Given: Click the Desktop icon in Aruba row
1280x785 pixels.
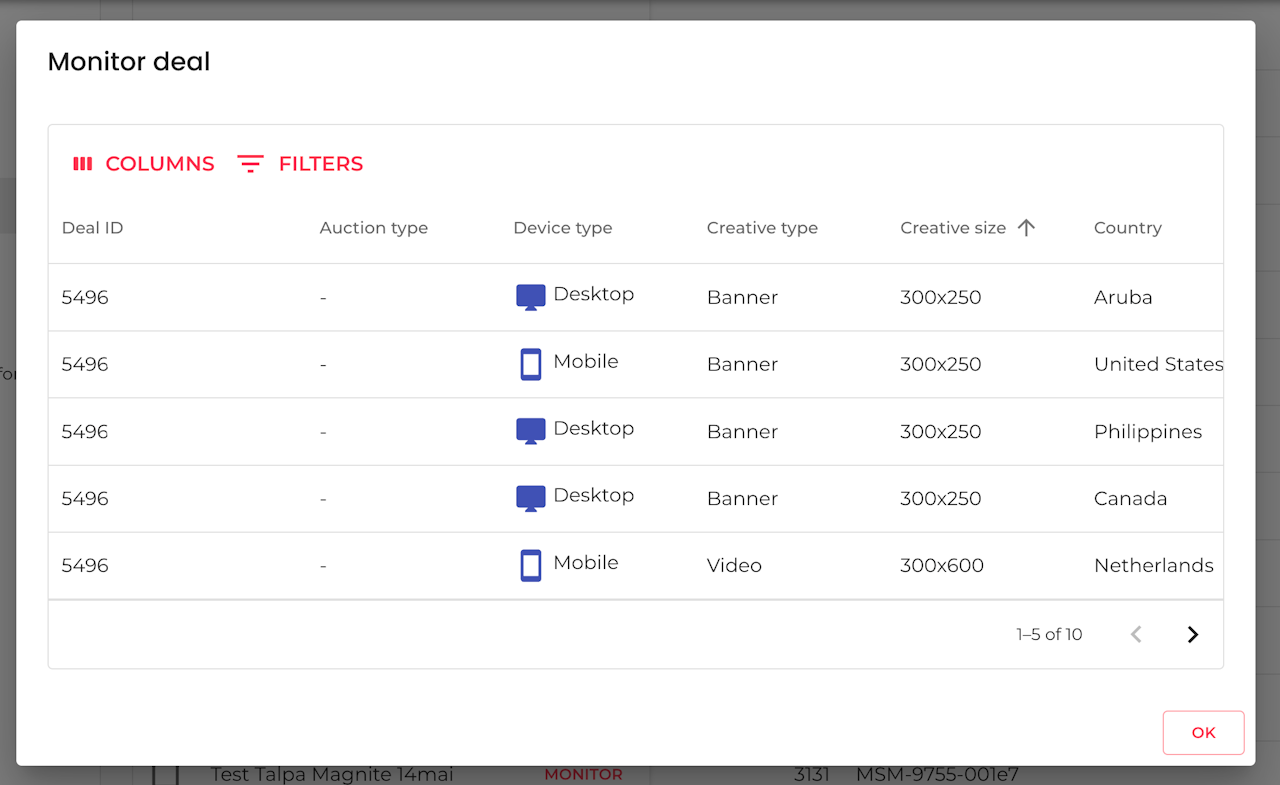Looking at the screenshot, I should (x=530, y=297).
